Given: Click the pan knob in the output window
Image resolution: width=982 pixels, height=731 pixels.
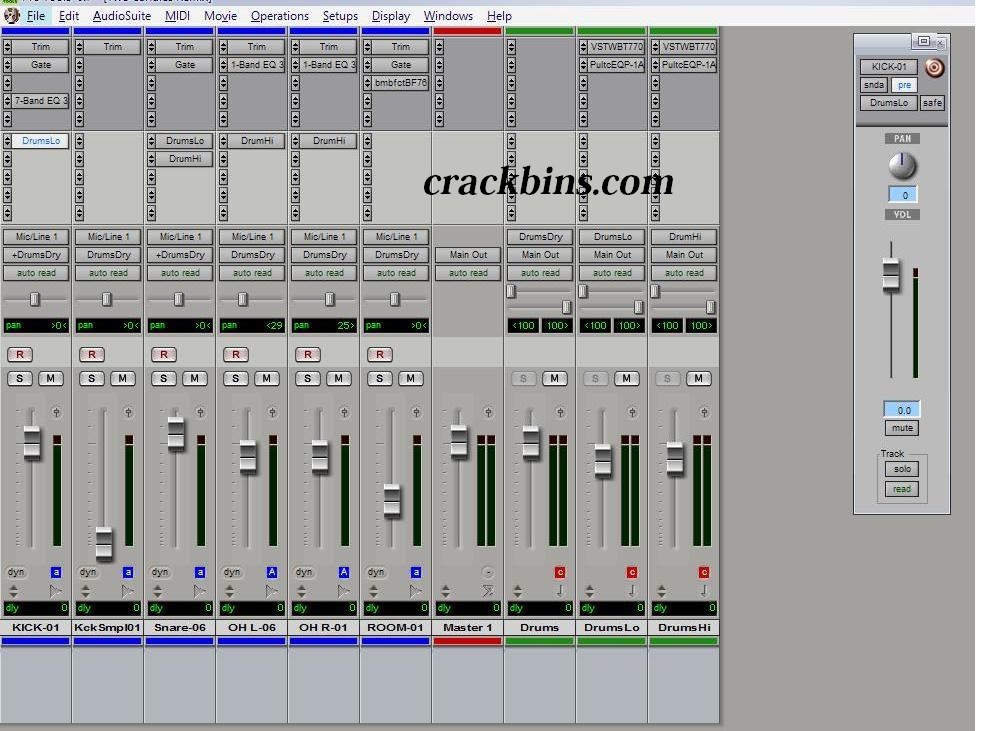Looking at the screenshot, I should click(901, 165).
